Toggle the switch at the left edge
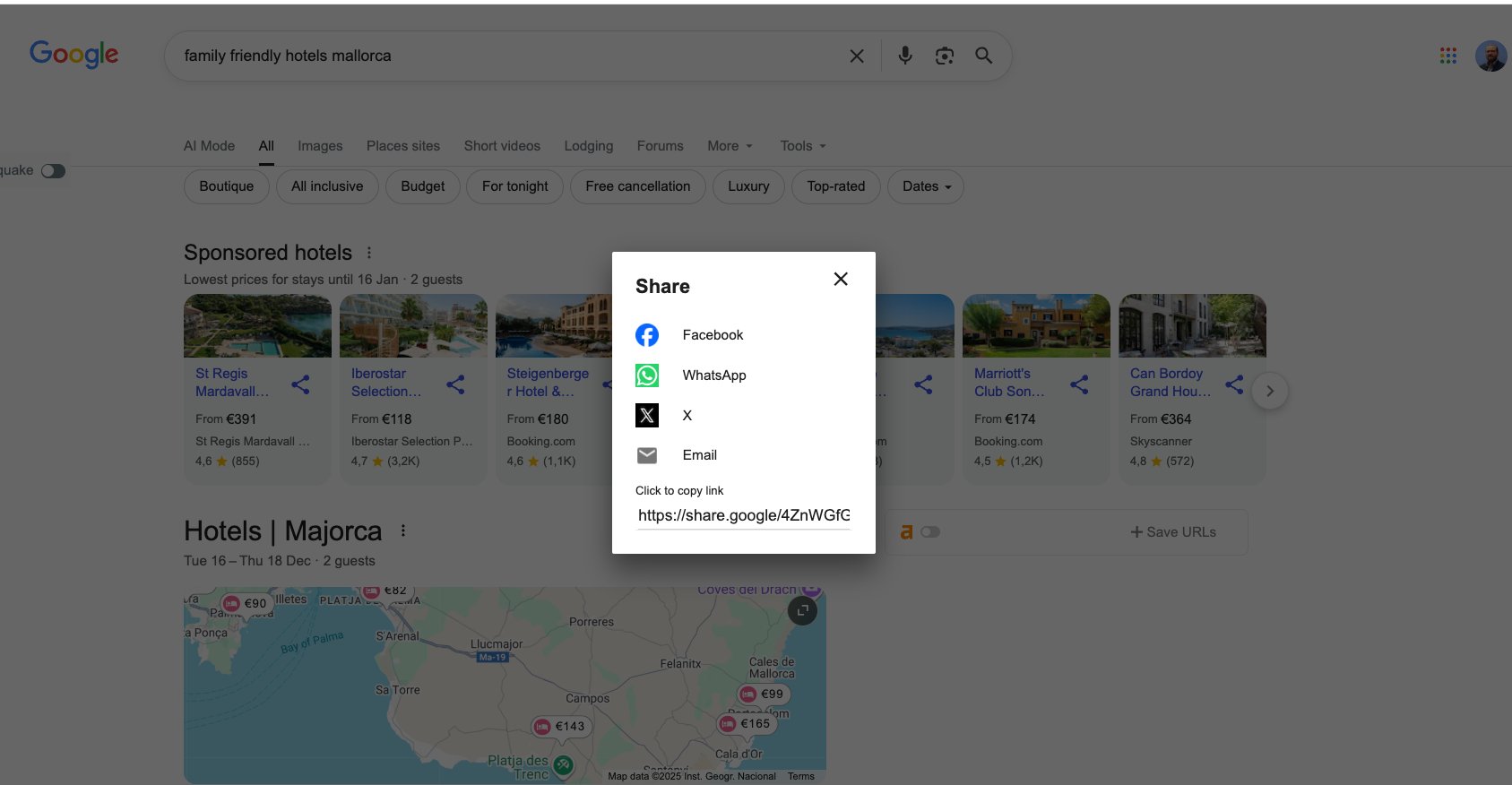1512x785 pixels. 53,171
